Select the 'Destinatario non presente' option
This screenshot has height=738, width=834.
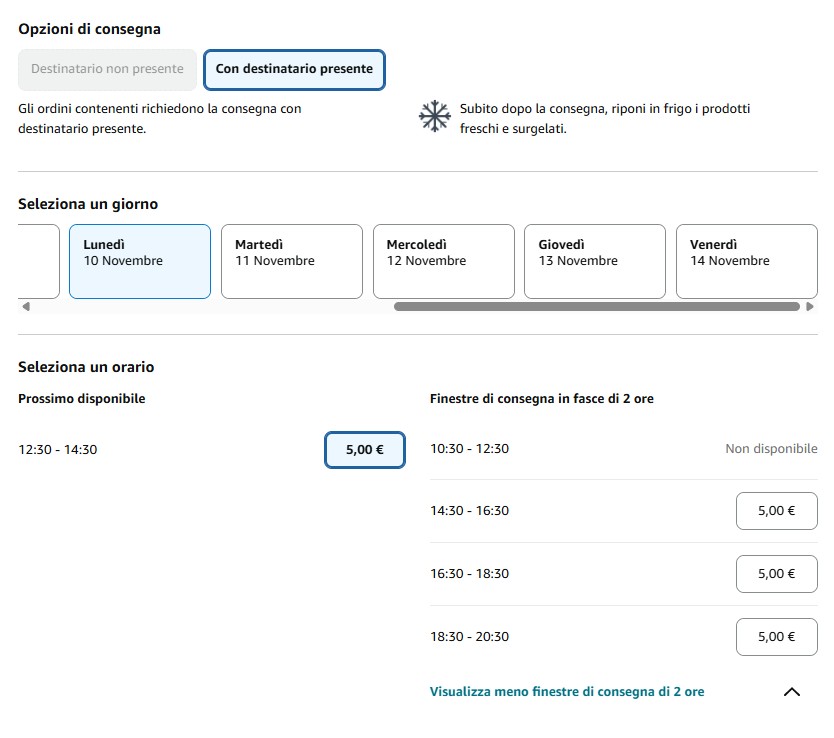pyautogui.click(x=107, y=70)
